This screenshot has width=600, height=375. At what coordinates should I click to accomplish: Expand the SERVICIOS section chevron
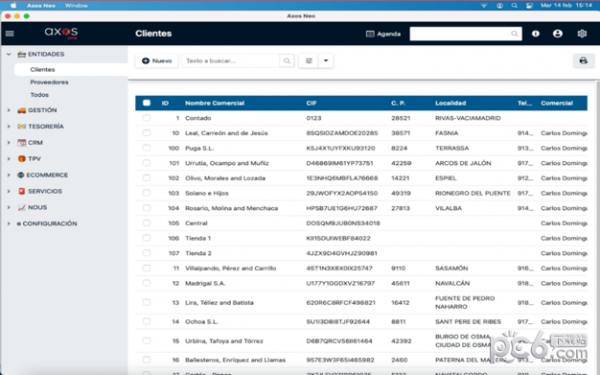[8, 191]
